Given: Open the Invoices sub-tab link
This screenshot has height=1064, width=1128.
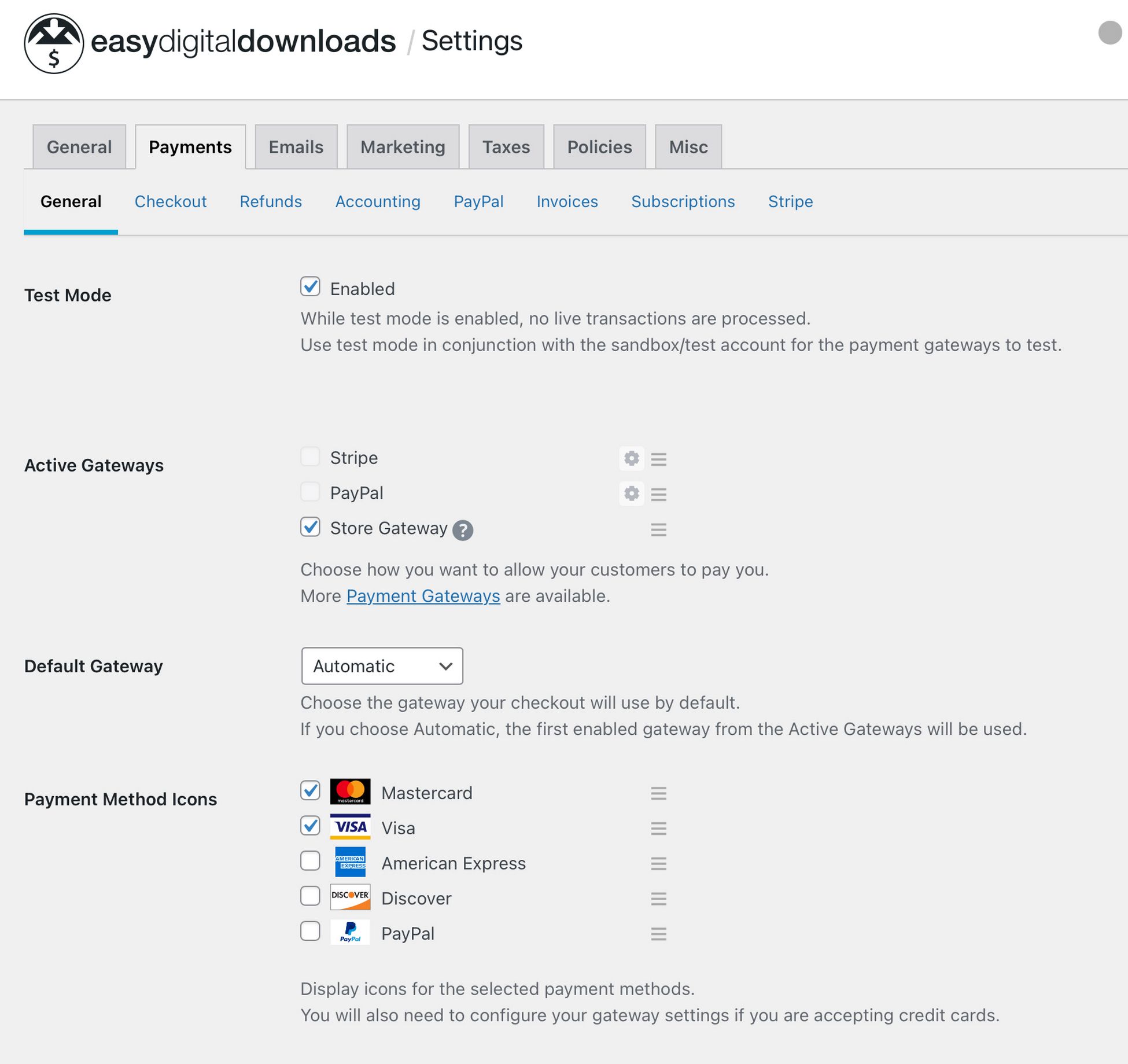Looking at the screenshot, I should 567,202.
